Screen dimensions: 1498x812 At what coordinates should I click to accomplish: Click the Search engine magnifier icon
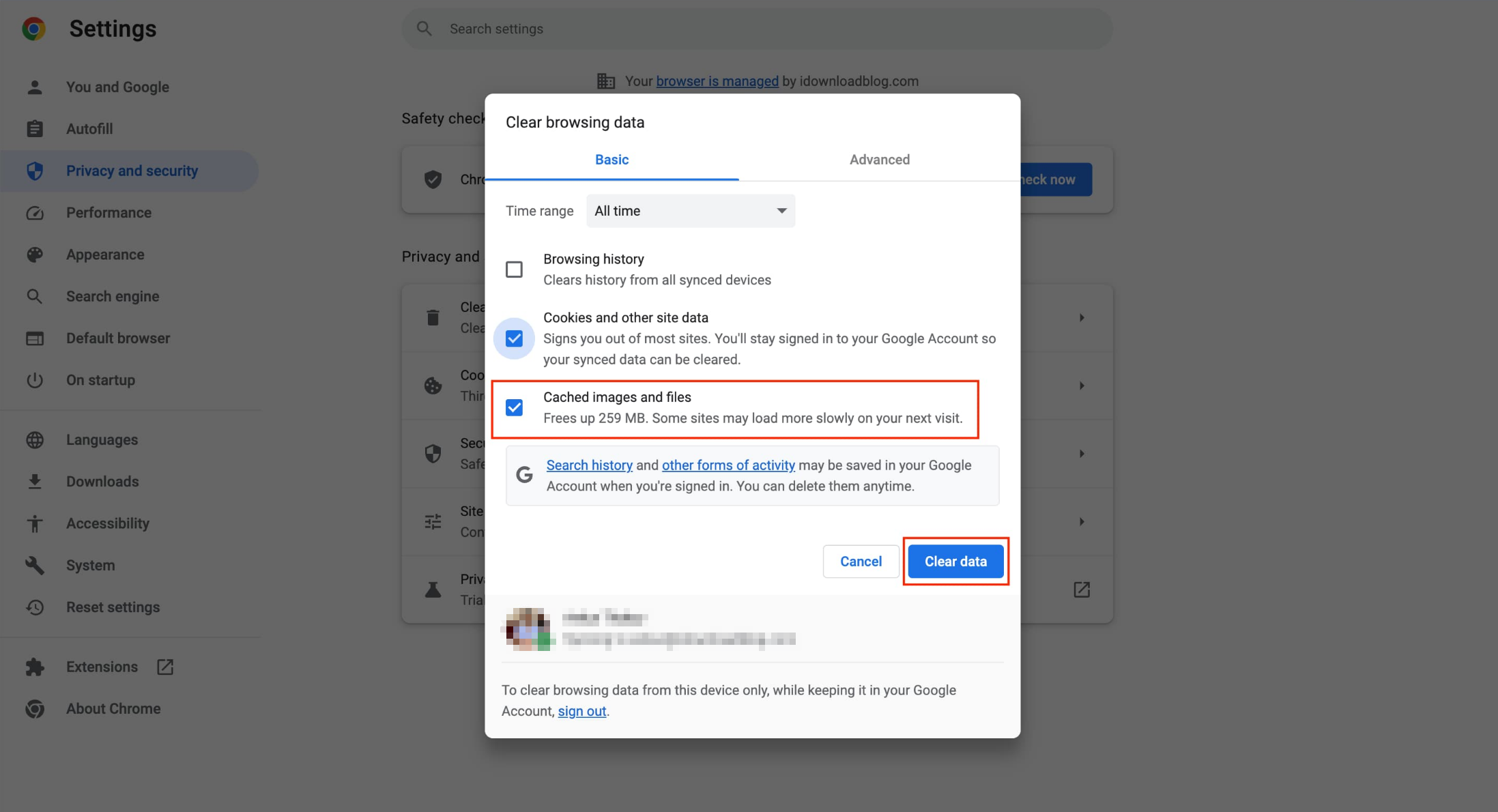(x=35, y=296)
